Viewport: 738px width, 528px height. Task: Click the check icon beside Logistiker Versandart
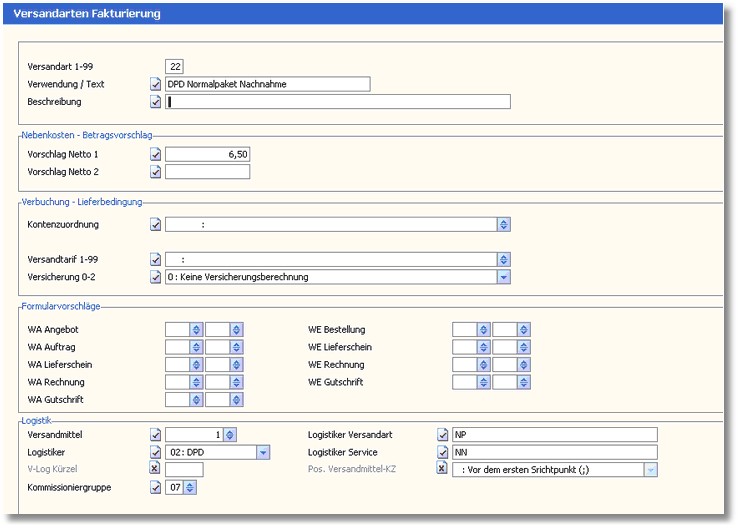[442, 434]
